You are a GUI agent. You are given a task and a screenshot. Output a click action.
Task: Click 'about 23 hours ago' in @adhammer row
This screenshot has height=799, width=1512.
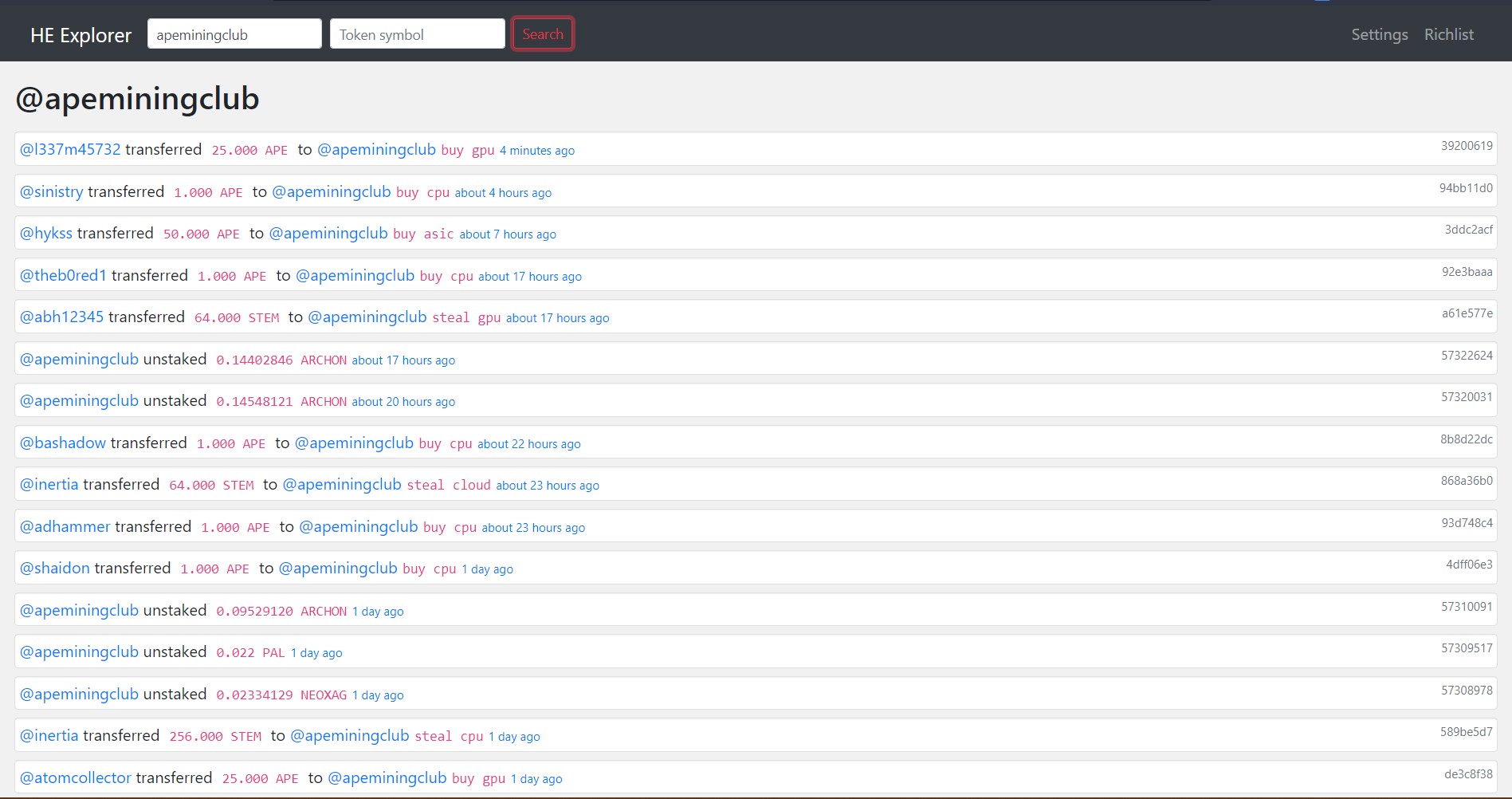[x=533, y=527]
